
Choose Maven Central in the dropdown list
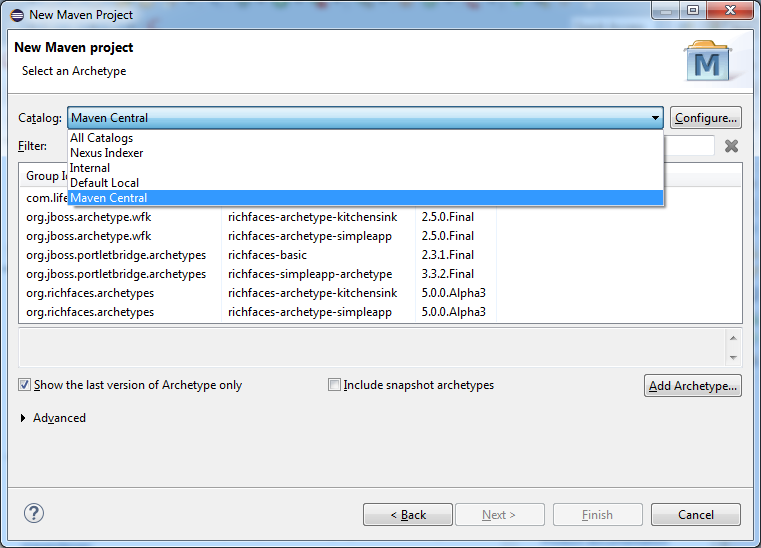109,198
